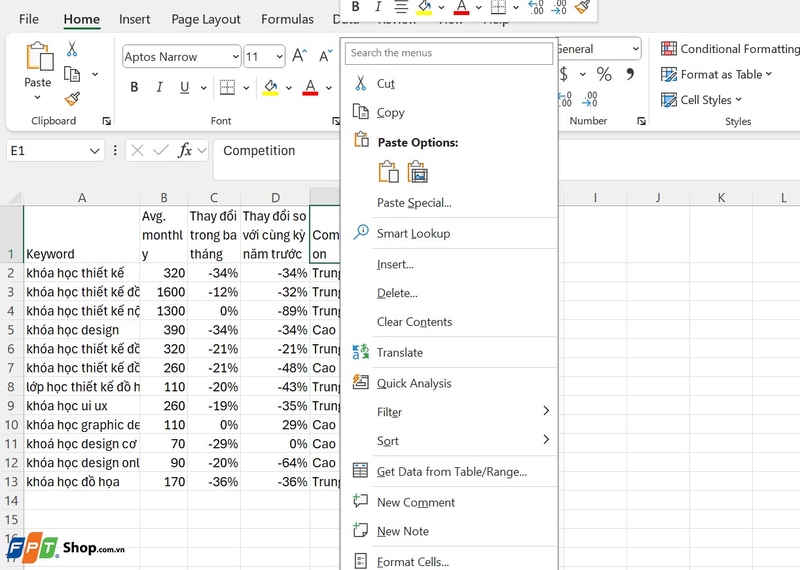Open the Name Box dropdown for E1
This screenshot has height=570, width=800.
(94, 151)
